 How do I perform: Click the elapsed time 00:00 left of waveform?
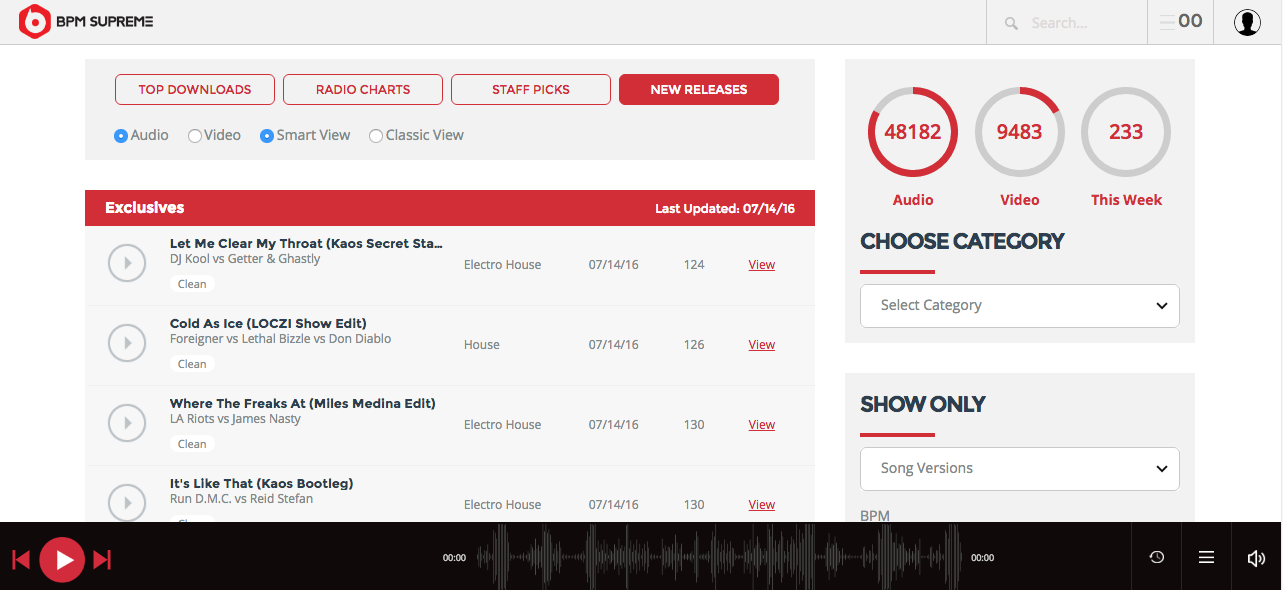click(454, 558)
